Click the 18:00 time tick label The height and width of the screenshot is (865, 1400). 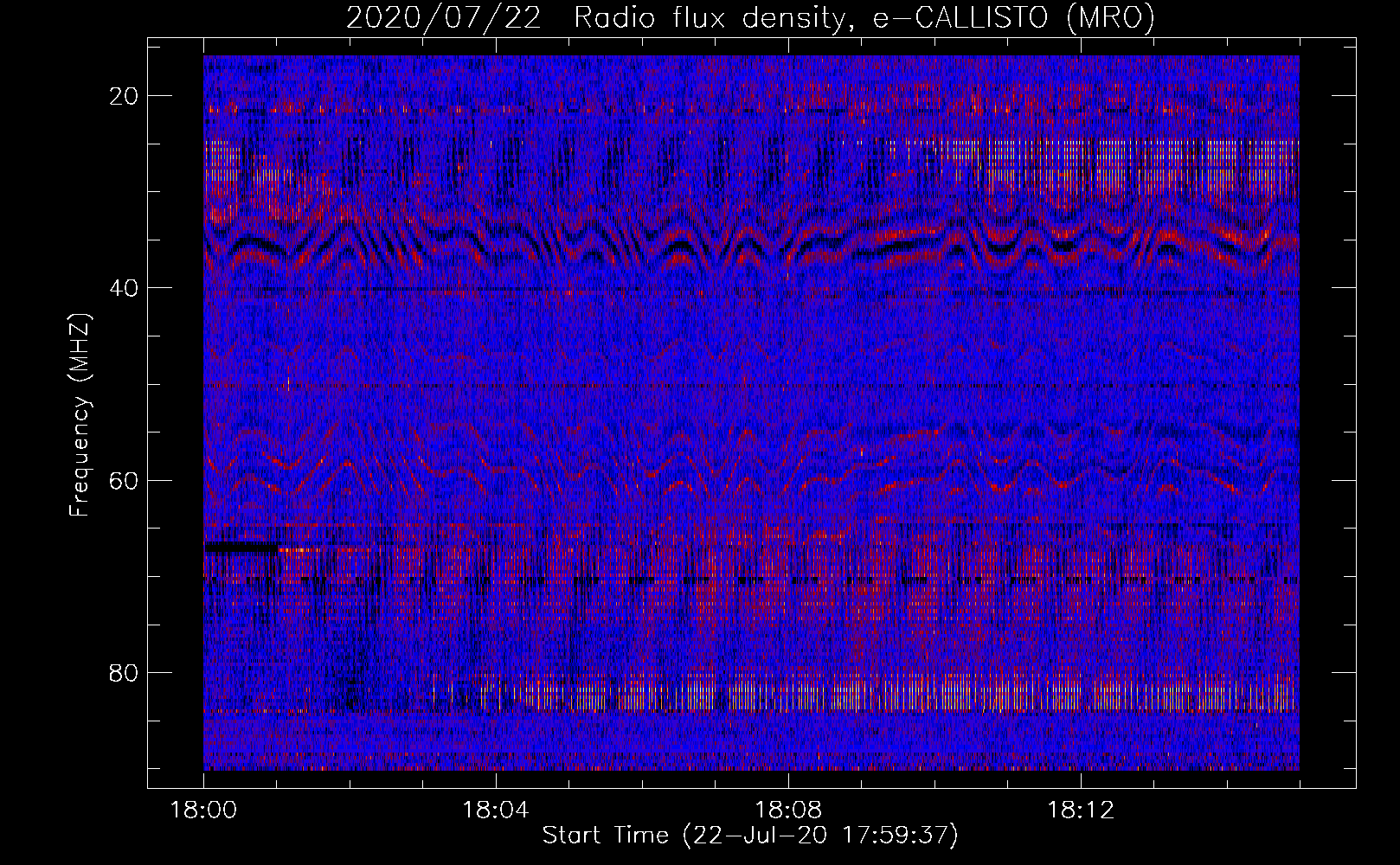pyautogui.click(x=204, y=811)
